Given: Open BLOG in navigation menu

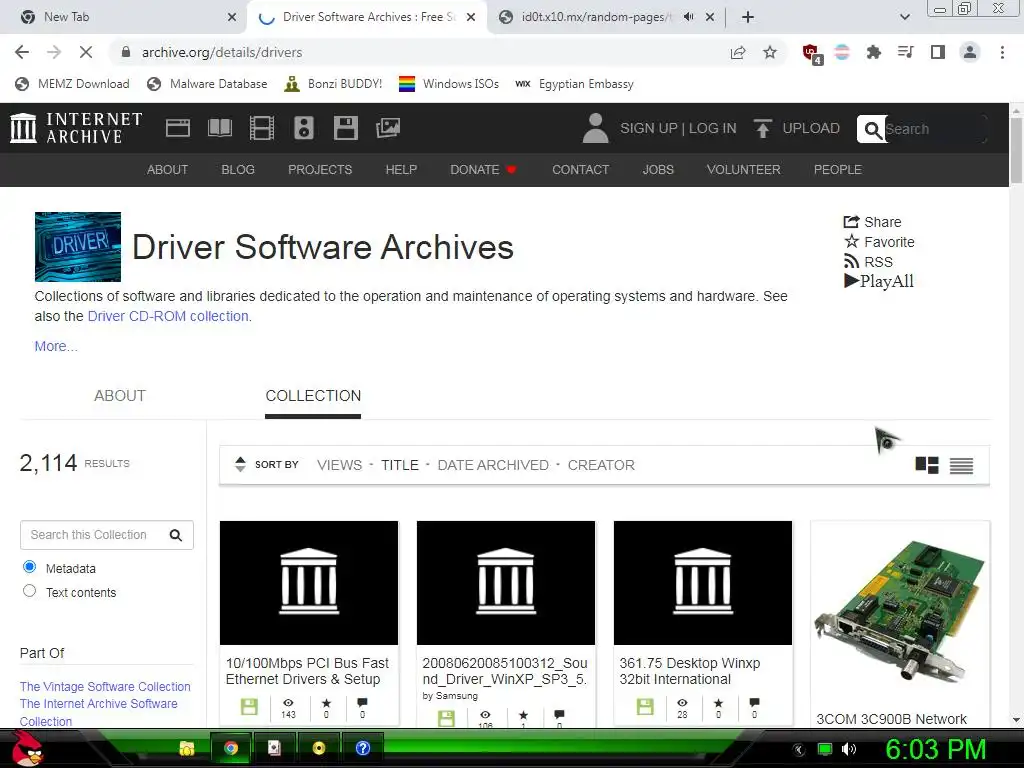Looking at the screenshot, I should click(x=238, y=170).
